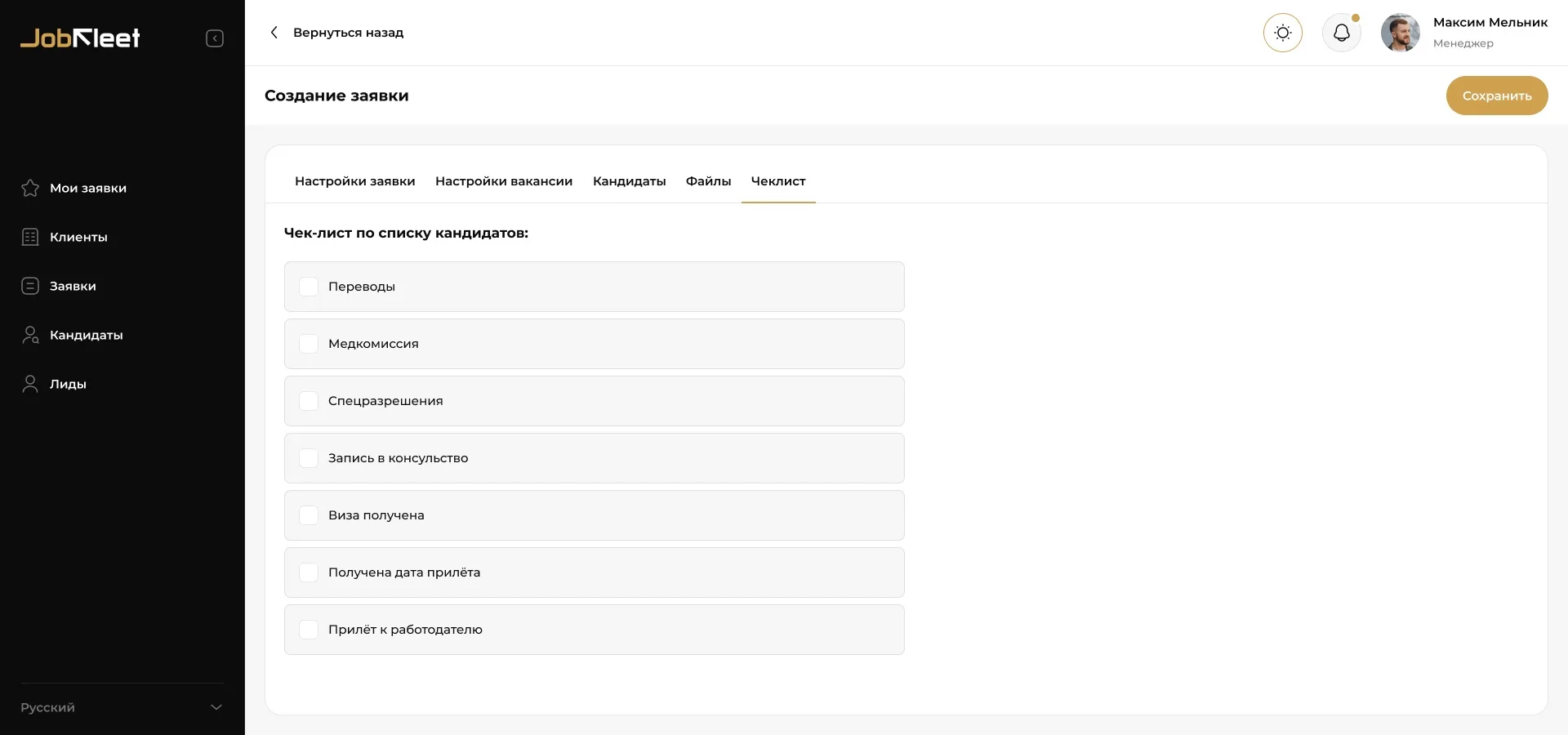The height and width of the screenshot is (735, 1568).
Task: Switch to the Настройки вакансии tab
Action: (503, 181)
